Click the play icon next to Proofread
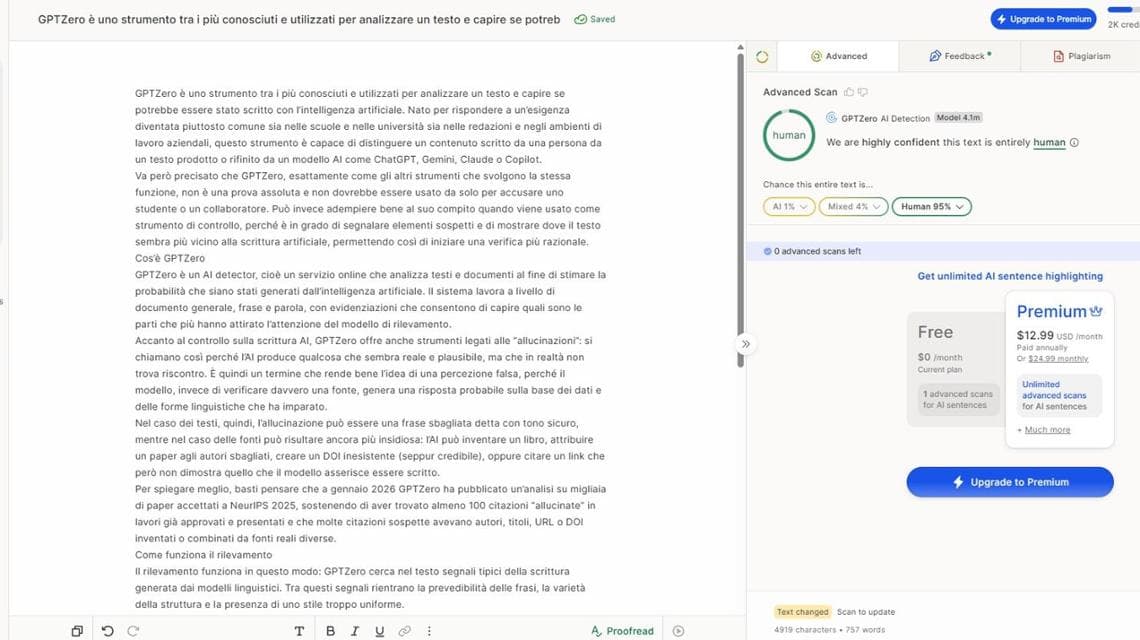 tap(678, 631)
